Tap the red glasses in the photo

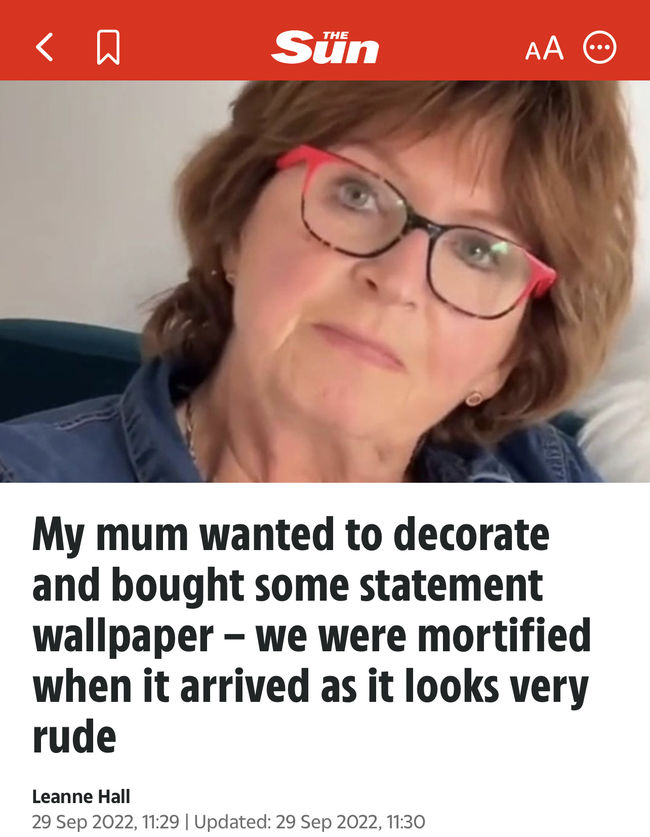point(416,234)
